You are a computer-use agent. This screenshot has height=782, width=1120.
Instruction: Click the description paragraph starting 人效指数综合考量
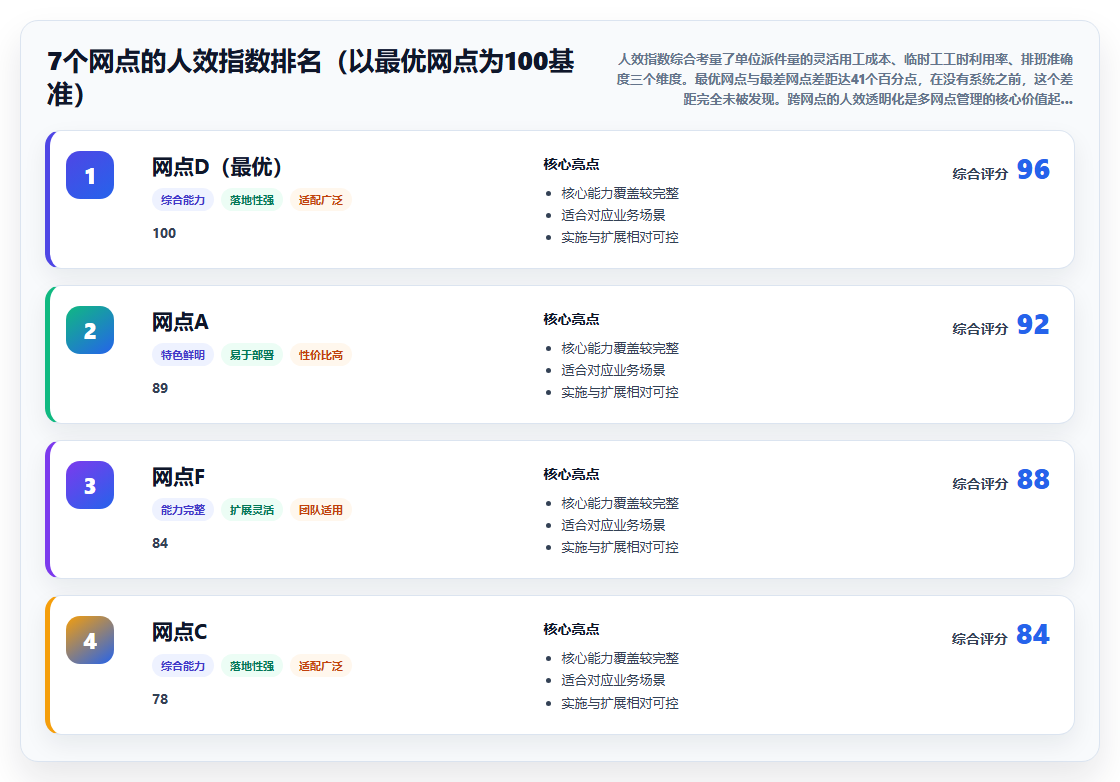point(844,79)
